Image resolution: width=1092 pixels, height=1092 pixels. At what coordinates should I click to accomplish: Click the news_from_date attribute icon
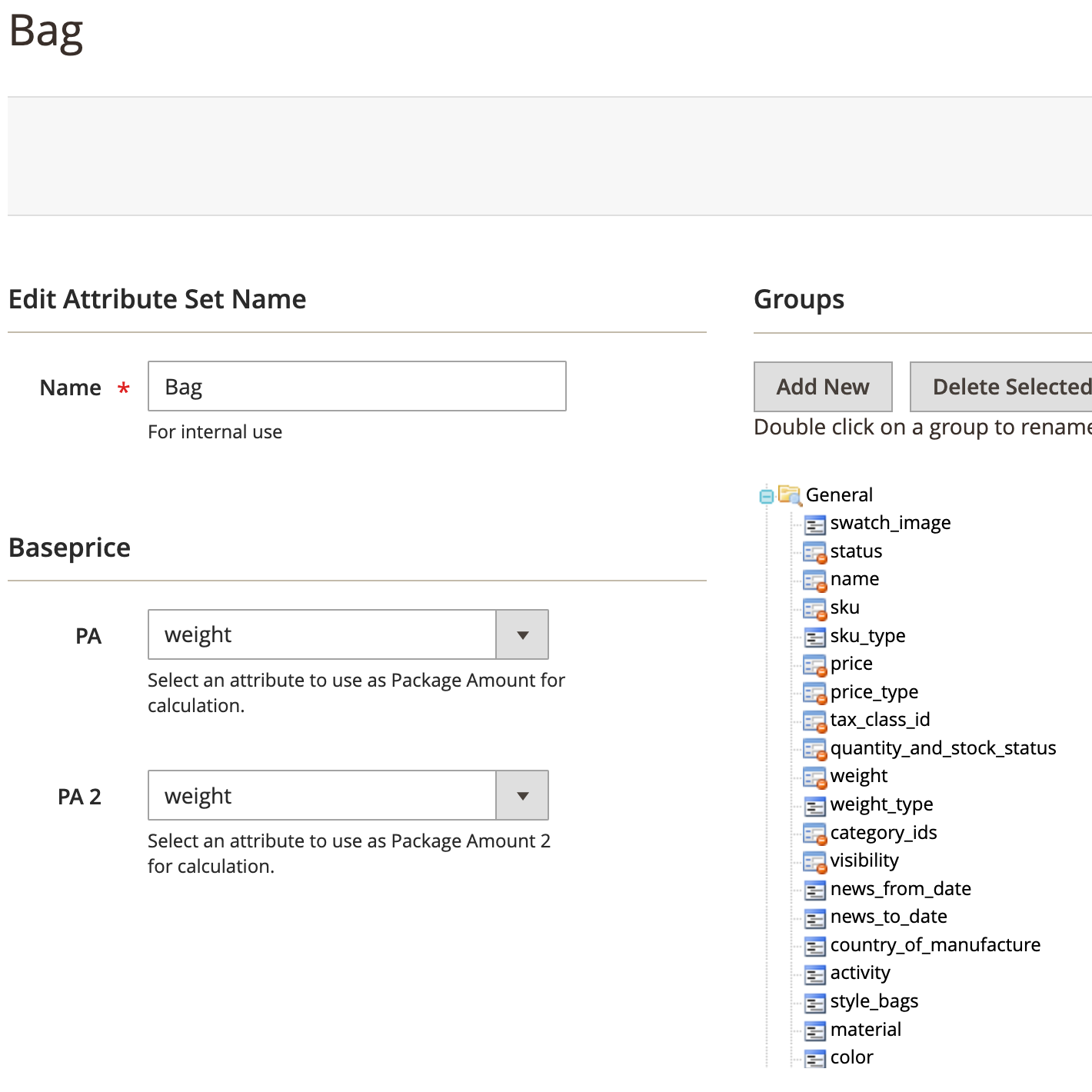pos(814,891)
